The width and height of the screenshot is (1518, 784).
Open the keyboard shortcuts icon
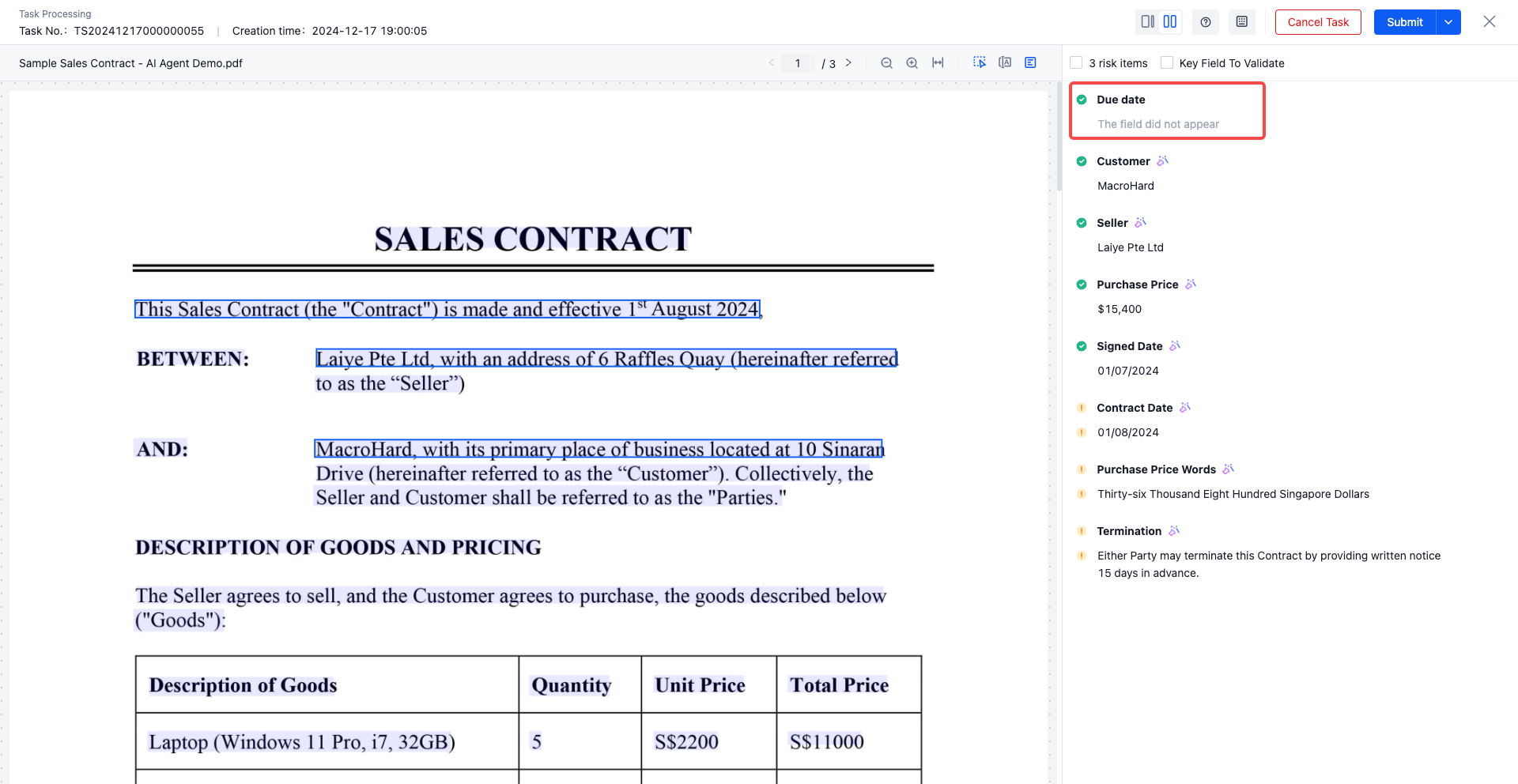[1242, 22]
